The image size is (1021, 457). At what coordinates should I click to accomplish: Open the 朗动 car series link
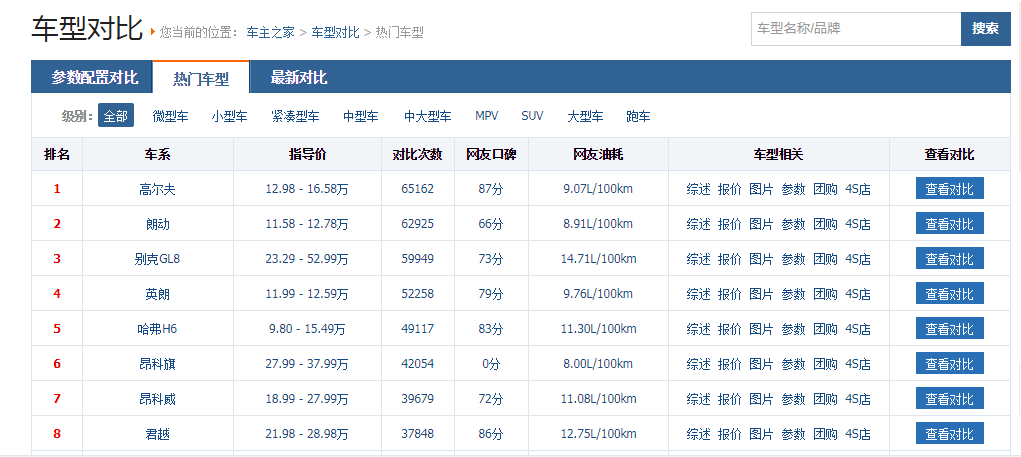158,224
